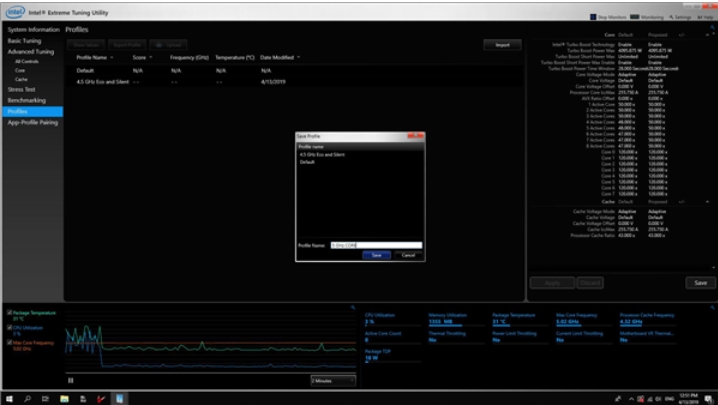
Task: Open Stress Test section
Action: click(22, 89)
